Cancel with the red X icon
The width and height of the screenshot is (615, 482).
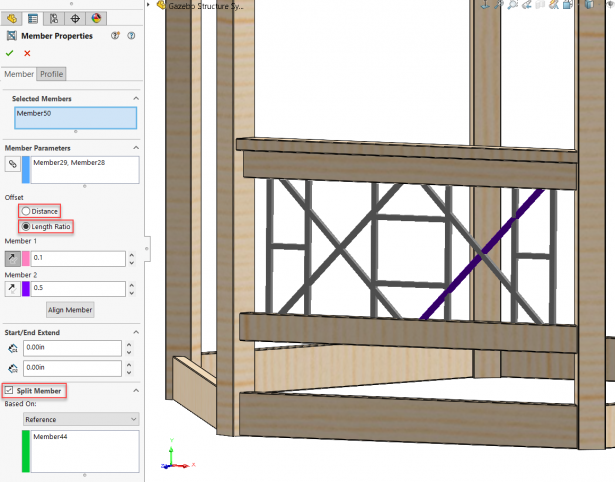pyautogui.click(x=27, y=54)
